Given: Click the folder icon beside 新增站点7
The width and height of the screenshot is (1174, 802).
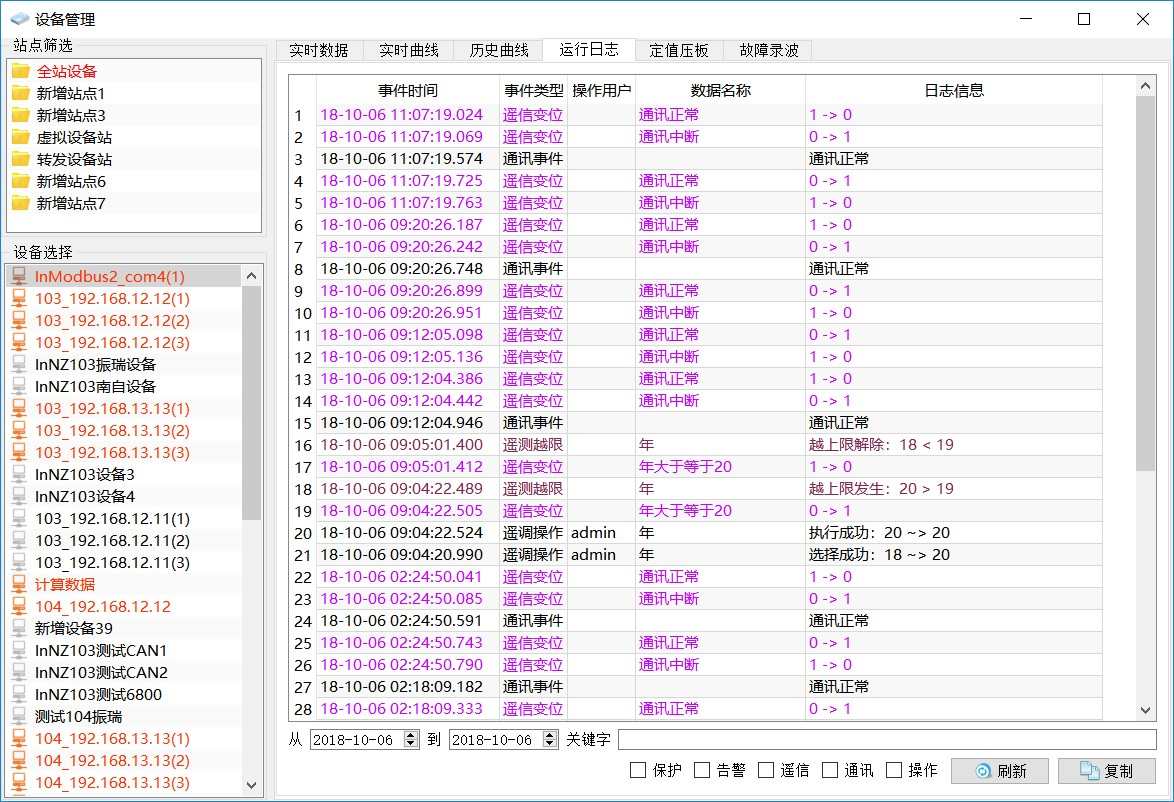Looking at the screenshot, I should (20, 203).
